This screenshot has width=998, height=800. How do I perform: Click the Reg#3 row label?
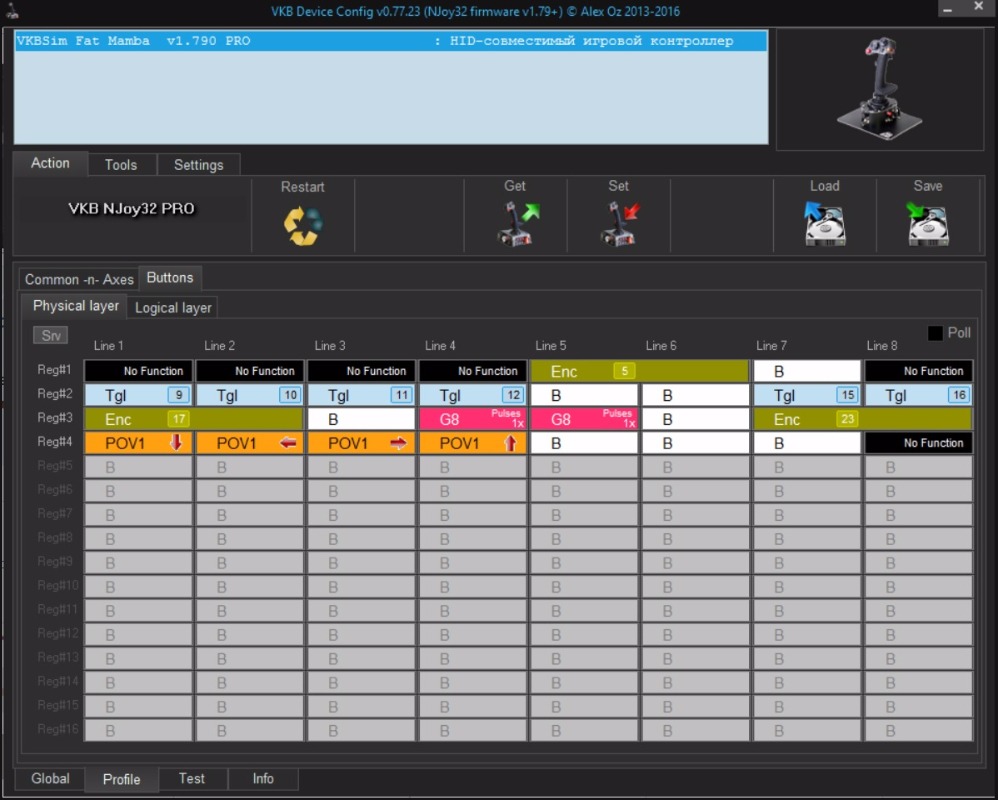click(55, 418)
